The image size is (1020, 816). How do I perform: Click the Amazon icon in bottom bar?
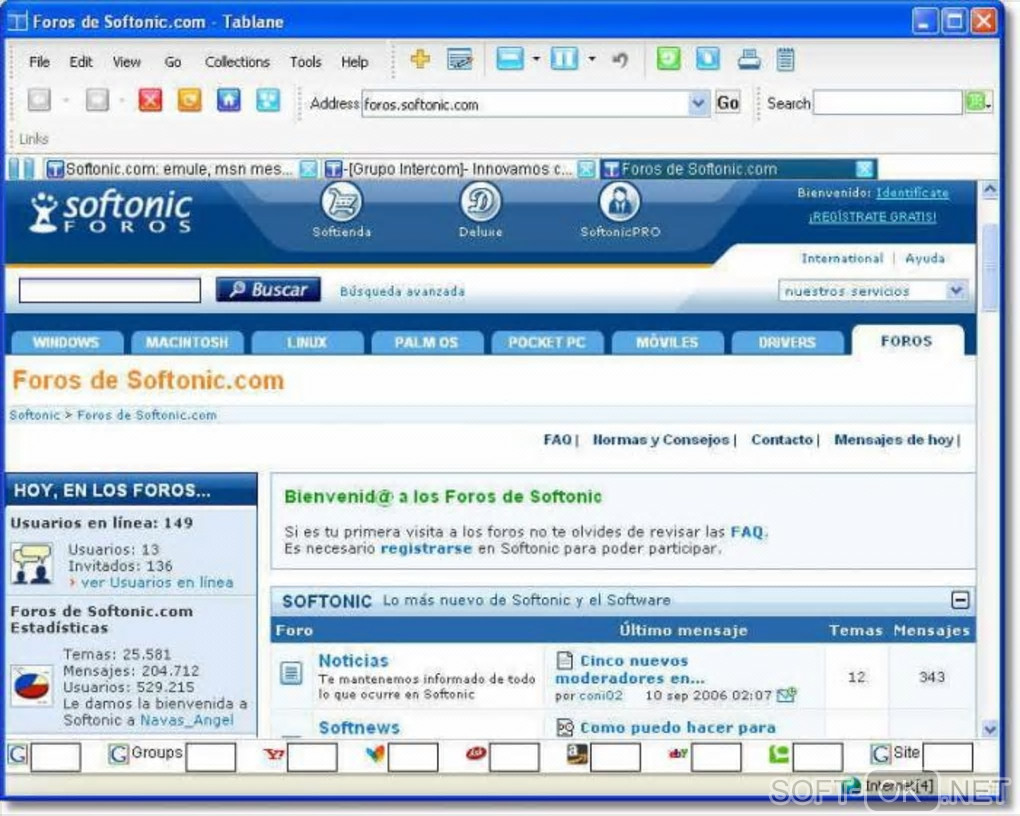577,755
